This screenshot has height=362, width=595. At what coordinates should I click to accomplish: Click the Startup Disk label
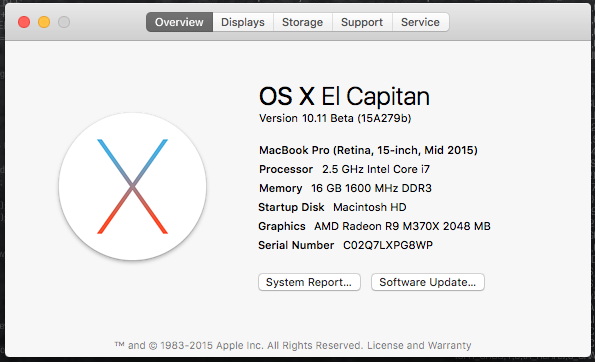tap(291, 207)
